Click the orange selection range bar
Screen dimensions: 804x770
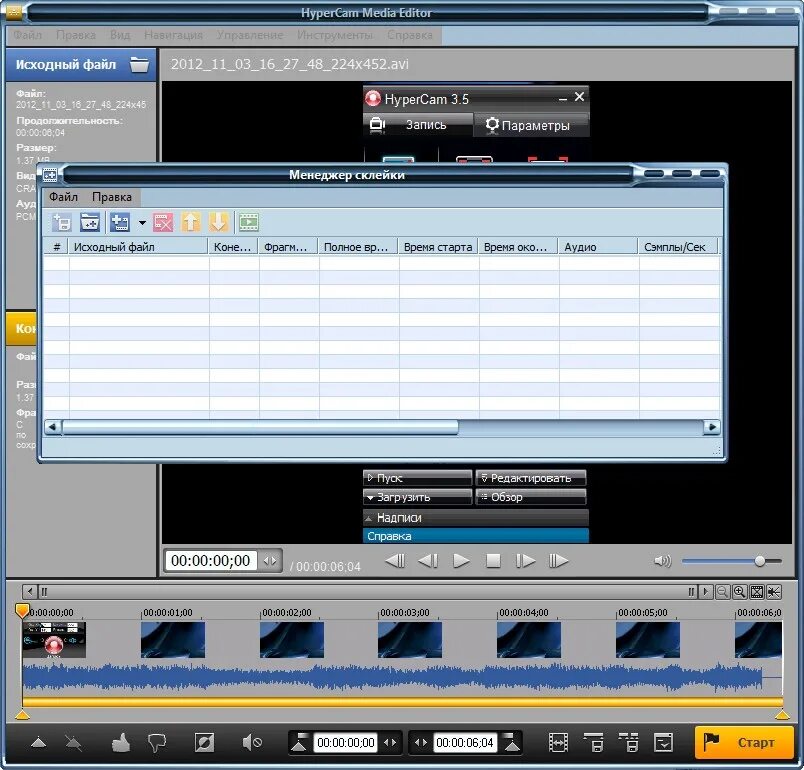click(403, 702)
